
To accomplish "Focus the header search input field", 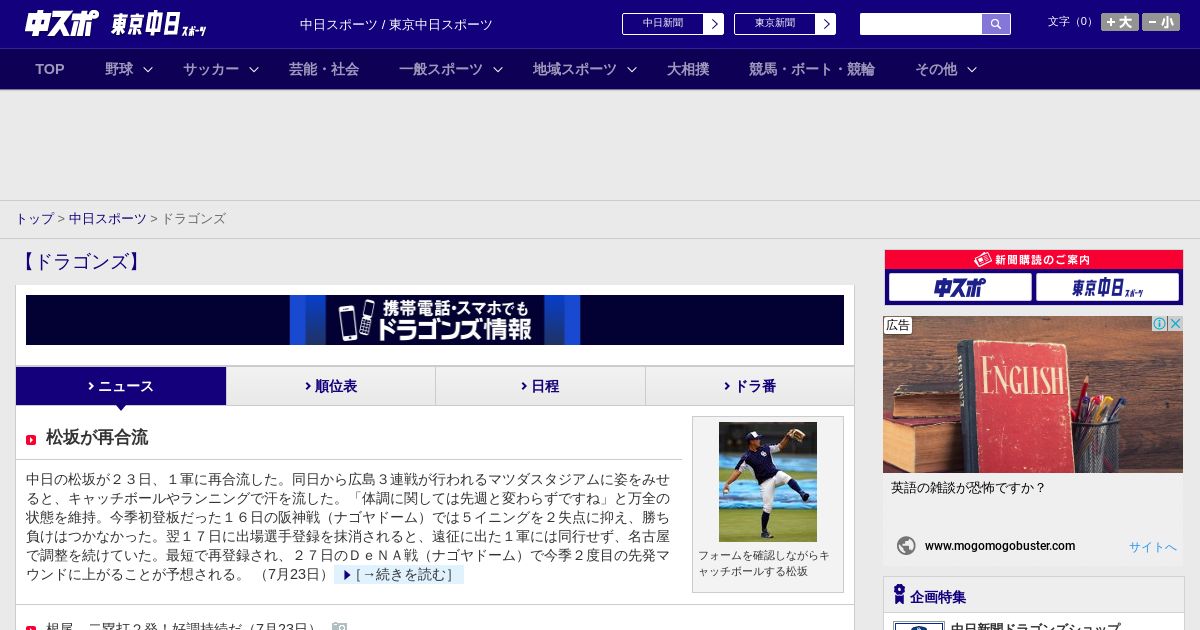I will coord(921,24).
